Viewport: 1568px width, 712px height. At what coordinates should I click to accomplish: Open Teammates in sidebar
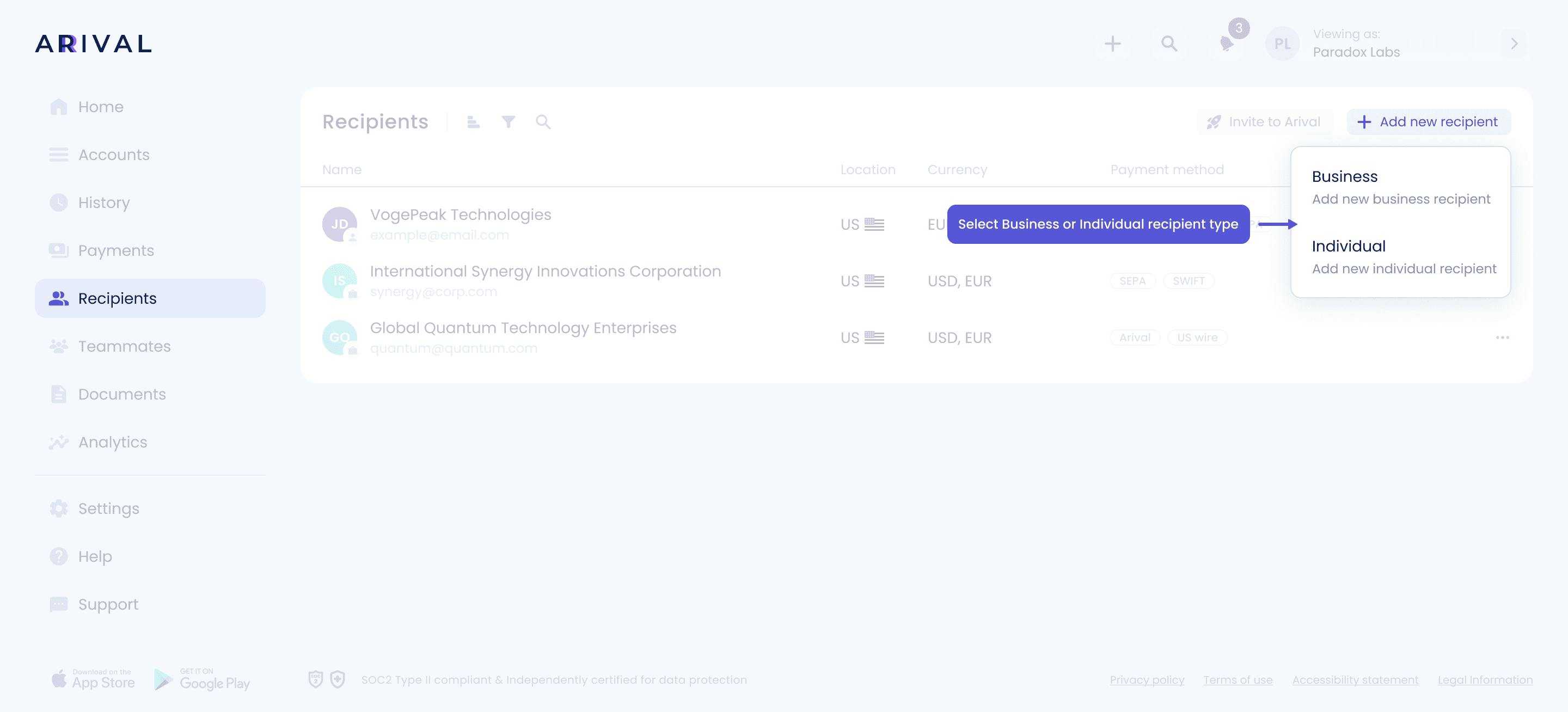(150, 346)
